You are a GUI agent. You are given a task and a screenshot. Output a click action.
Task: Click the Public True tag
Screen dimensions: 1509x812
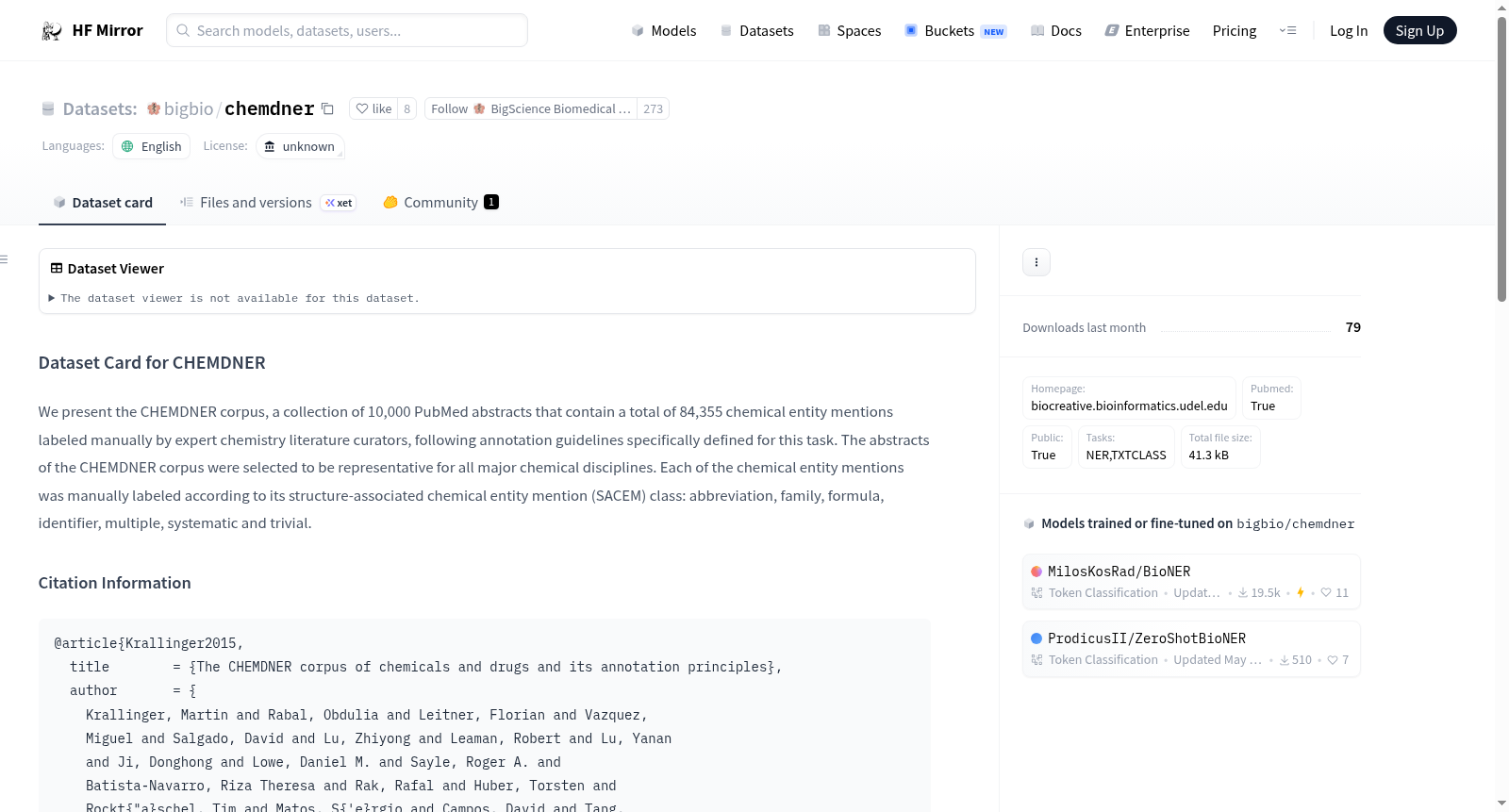point(1047,447)
